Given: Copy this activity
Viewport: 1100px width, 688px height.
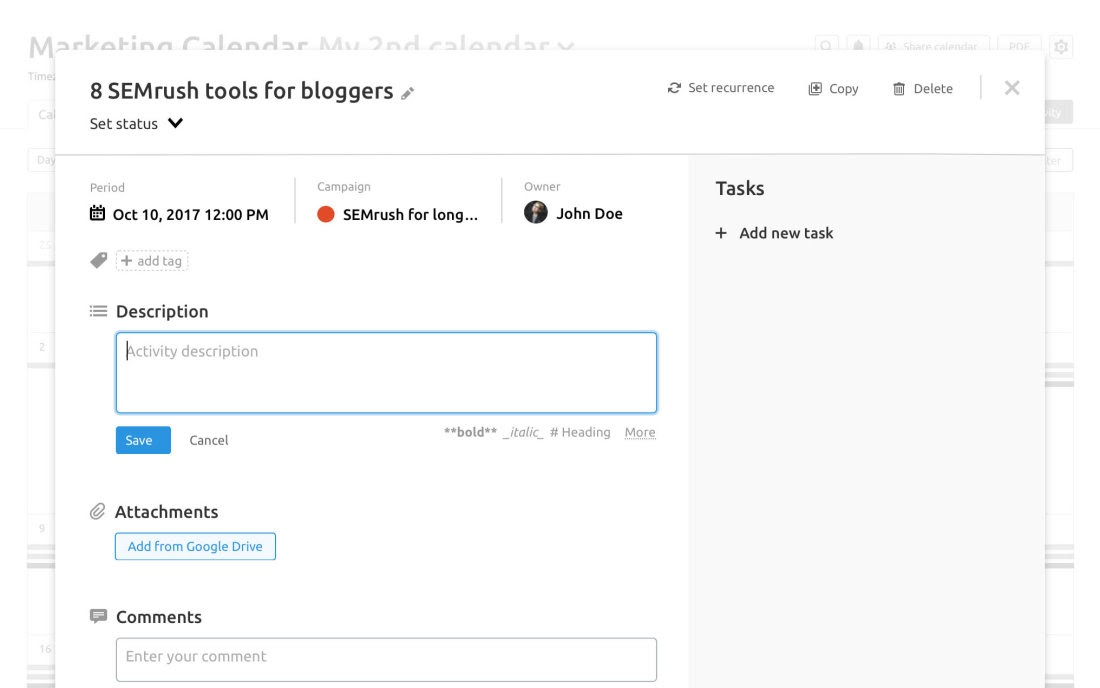Looking at the screenshot, I should (833, 88).
